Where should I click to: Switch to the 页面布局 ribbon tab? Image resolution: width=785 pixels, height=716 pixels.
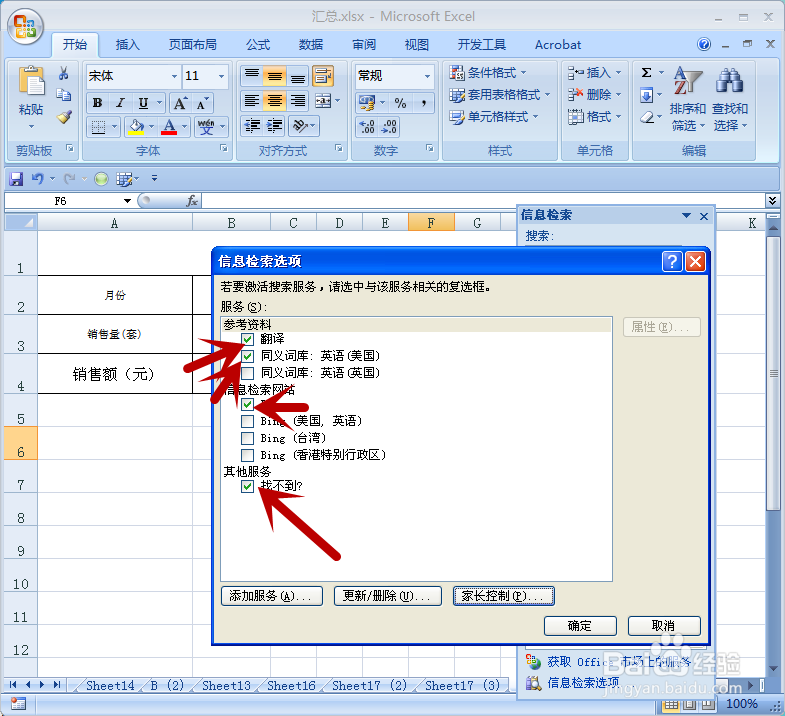click(193, 45)
